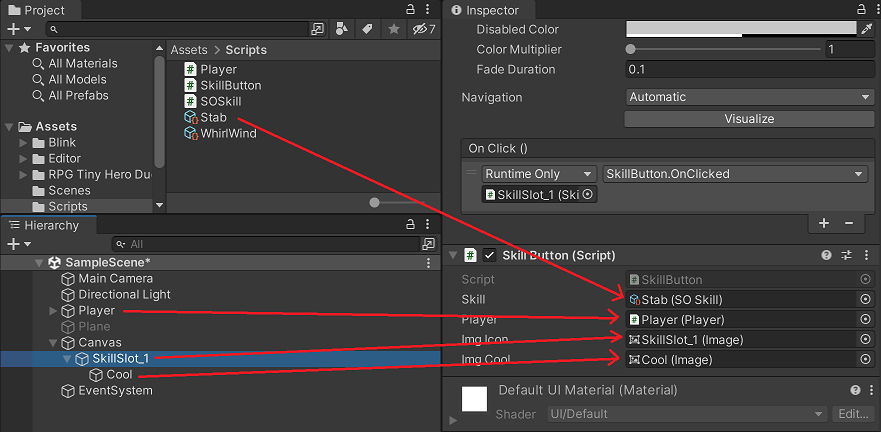Open Hierarchy search in window icon
This screenshot has height=432, width=881.
429,244
